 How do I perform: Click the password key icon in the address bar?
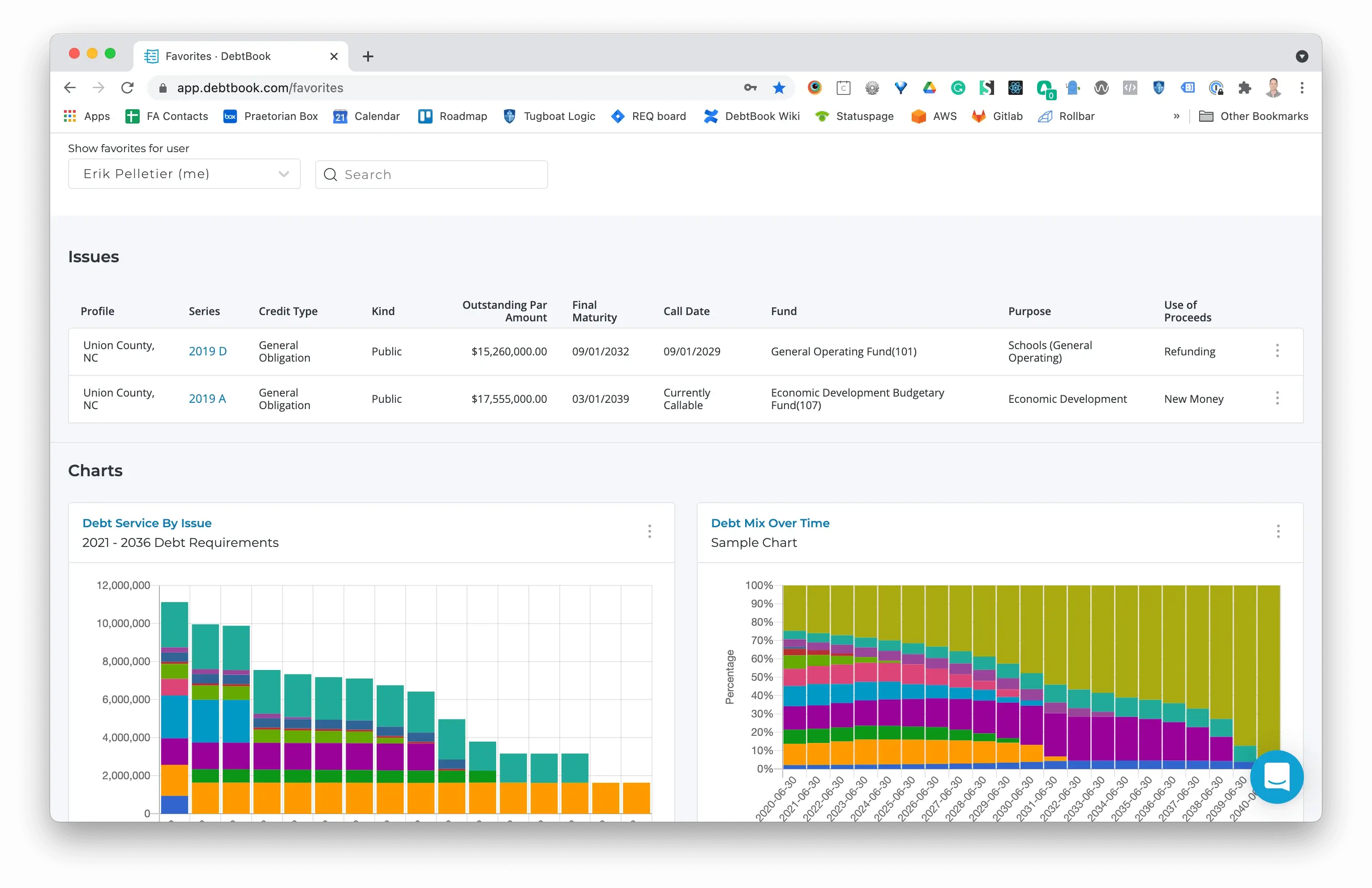[750, 88]
